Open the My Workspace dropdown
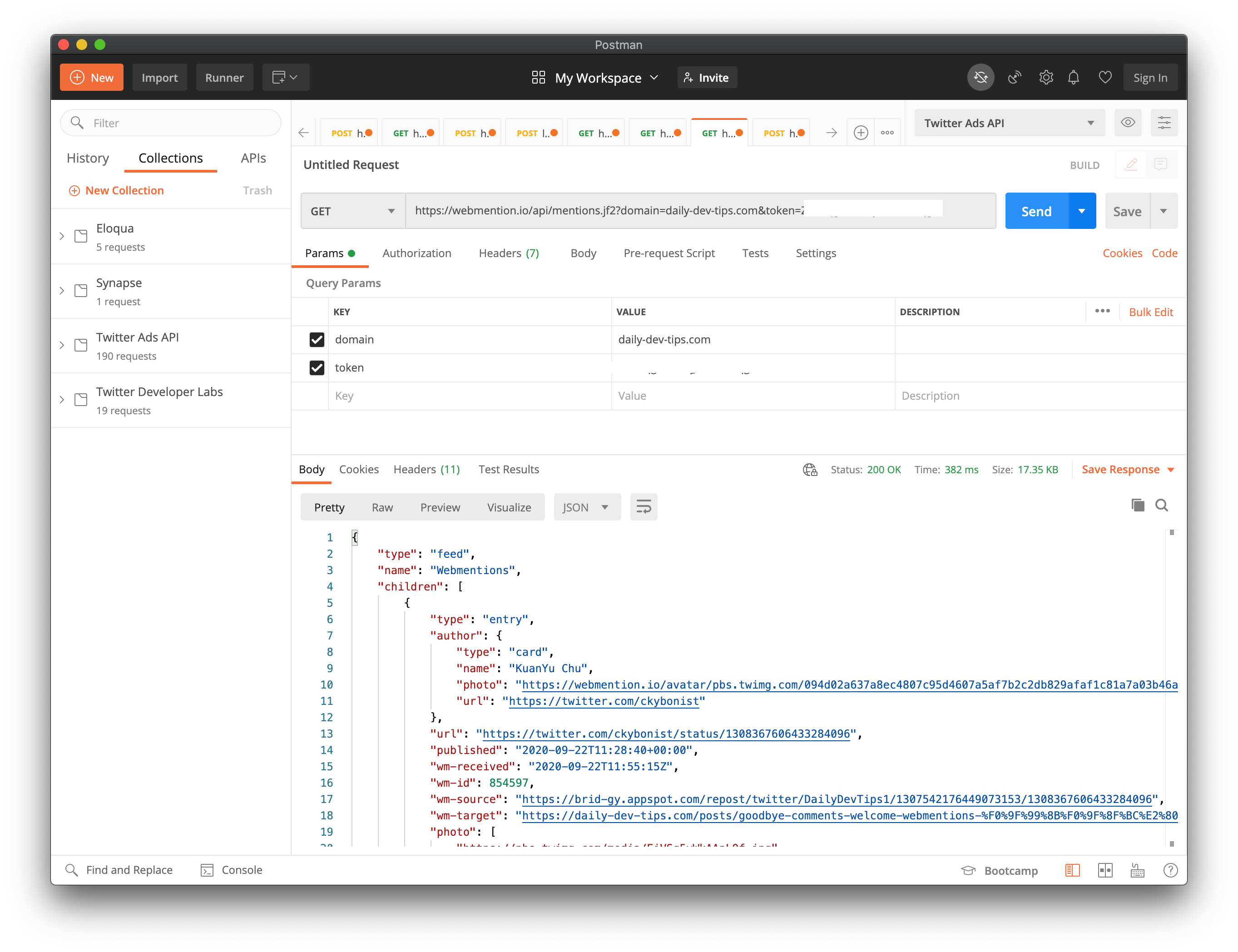This screenshot has width=1238, height=952. (595, 78)
